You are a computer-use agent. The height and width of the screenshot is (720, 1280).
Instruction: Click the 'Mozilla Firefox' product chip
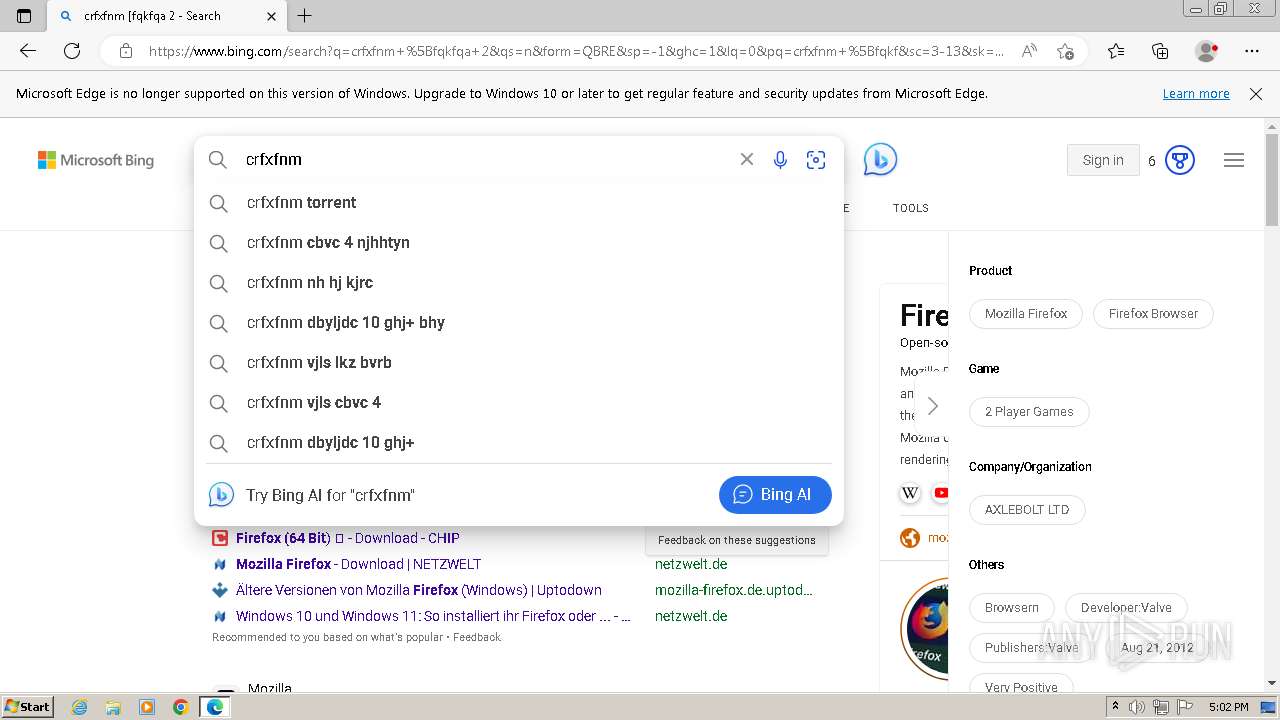tap(1026, 314)
